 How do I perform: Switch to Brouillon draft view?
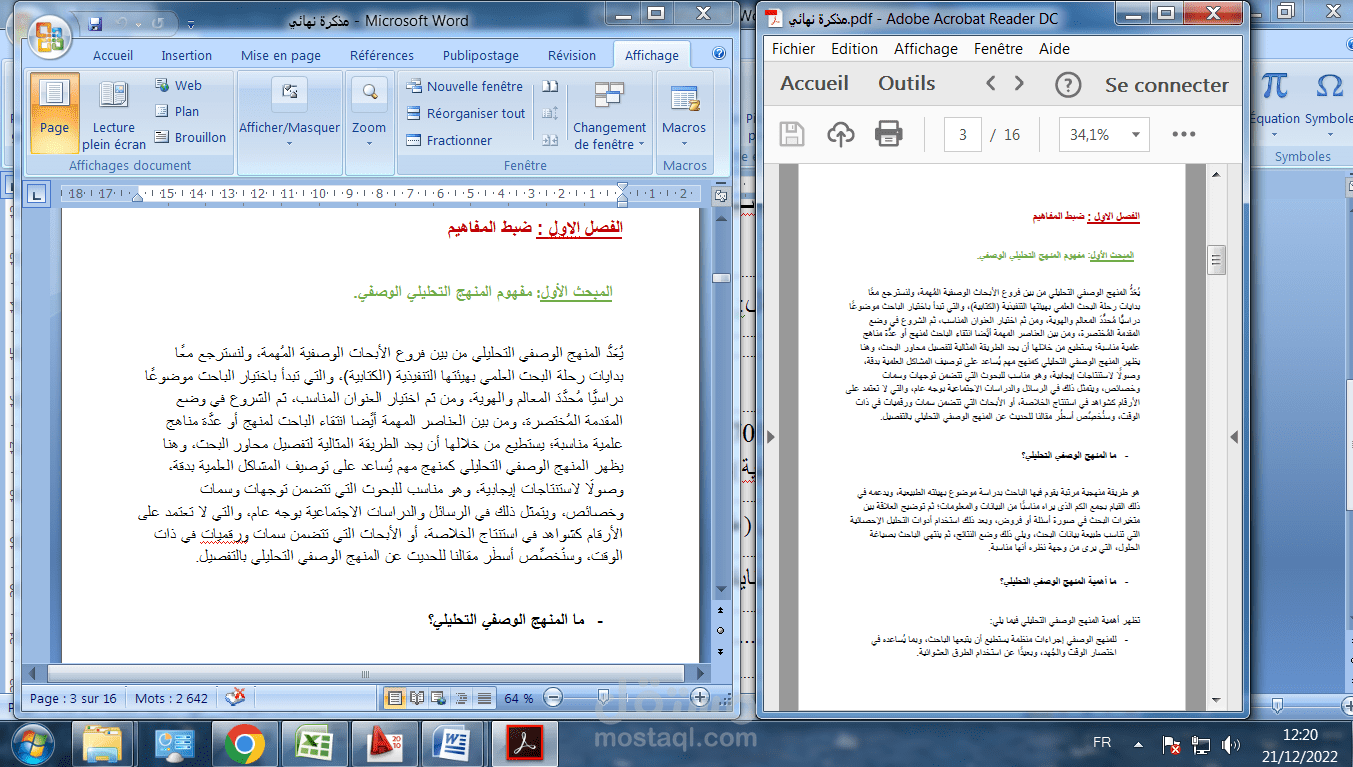tap(191, 138)
